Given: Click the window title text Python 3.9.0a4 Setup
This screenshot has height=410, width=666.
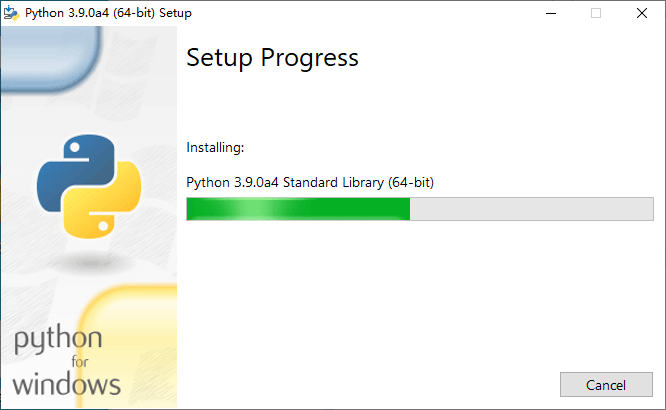Looking at the screenshot, I should [108, 13].
